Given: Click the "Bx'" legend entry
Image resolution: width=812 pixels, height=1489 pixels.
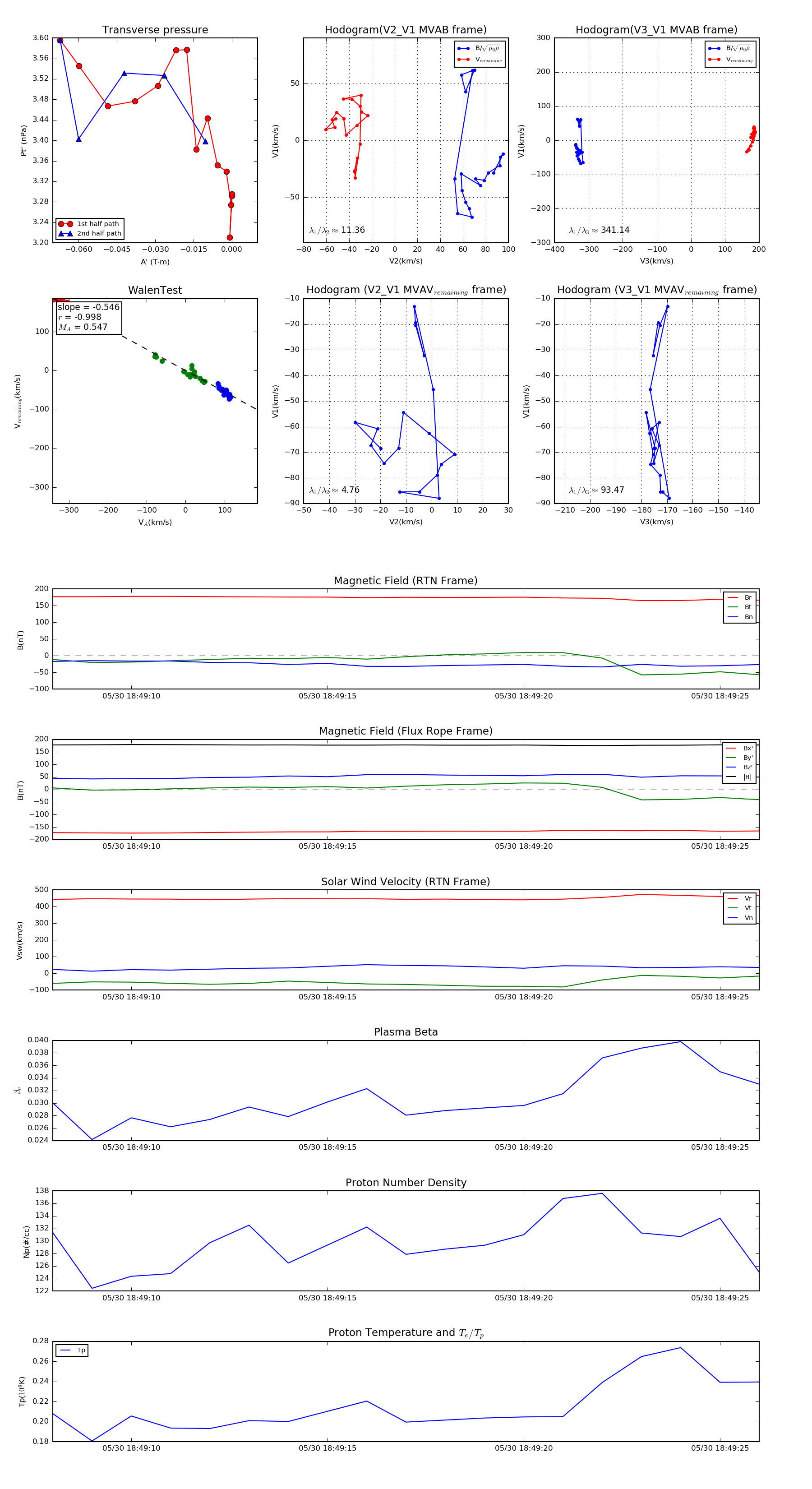Looking at the screenshot, I should 740,748.
